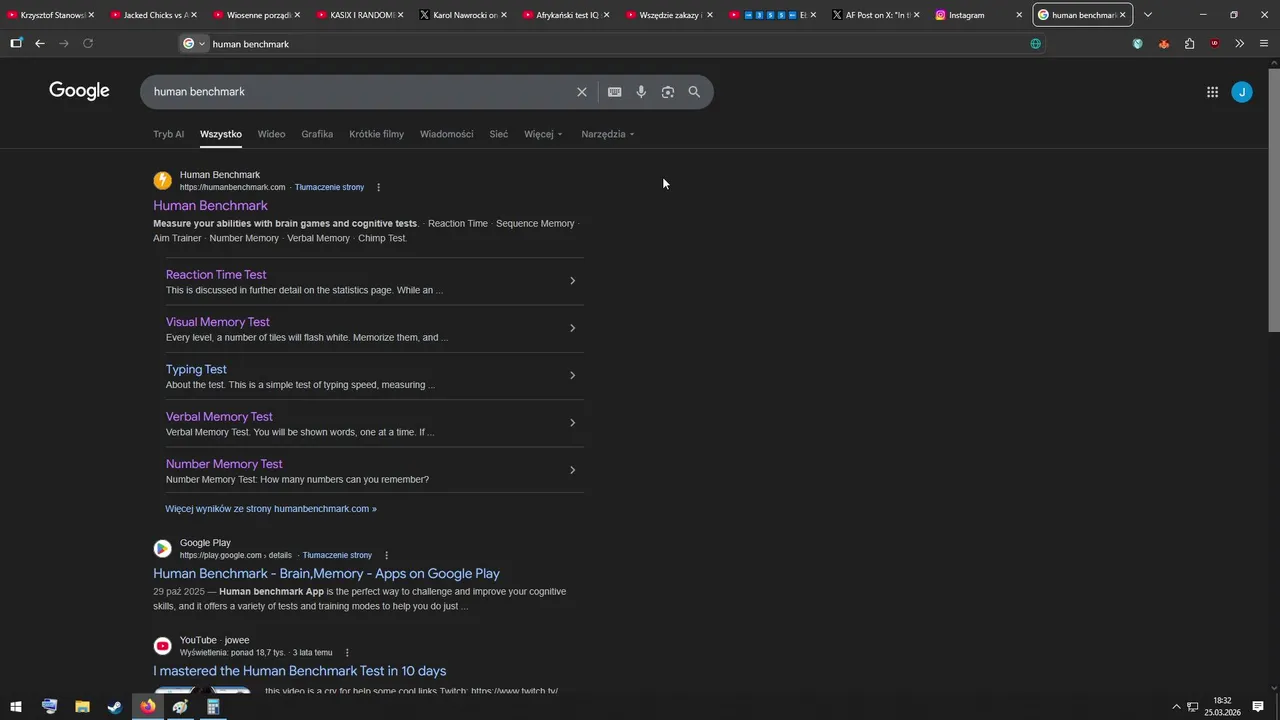
Task: Reload the page with the refresh icon
Action: tap(88, 44)
